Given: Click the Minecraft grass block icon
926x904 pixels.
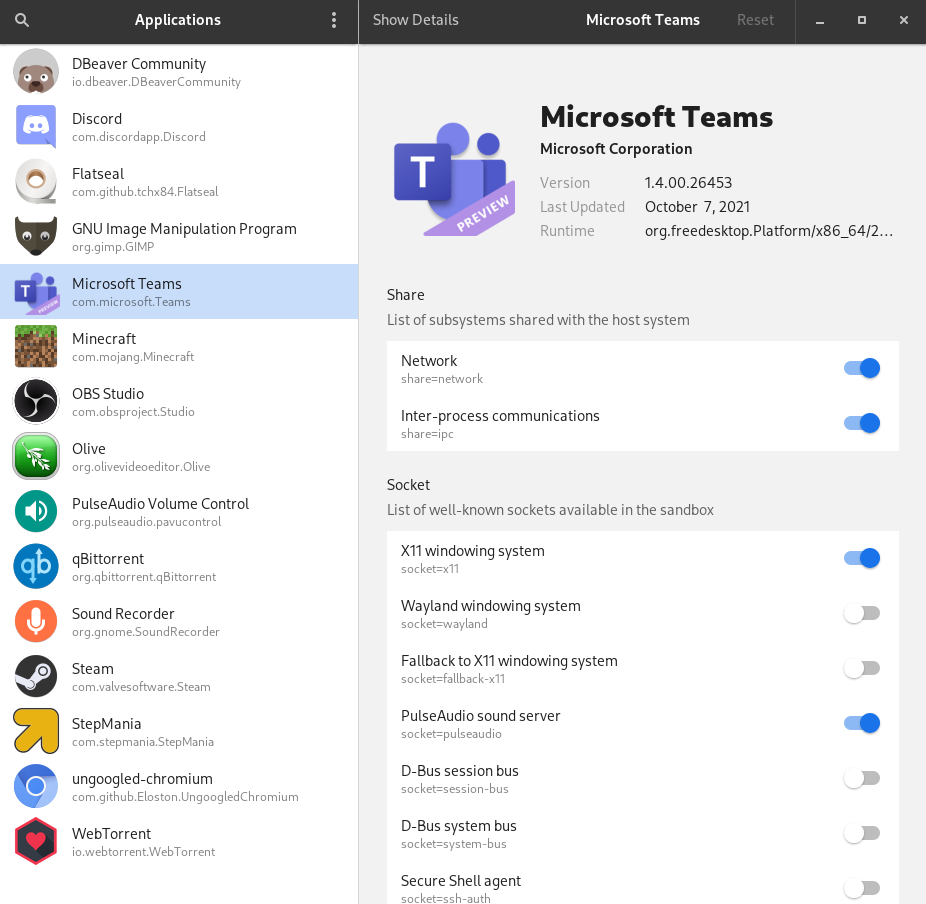Looking at the screenshot, I should click(x=36, y=346).
